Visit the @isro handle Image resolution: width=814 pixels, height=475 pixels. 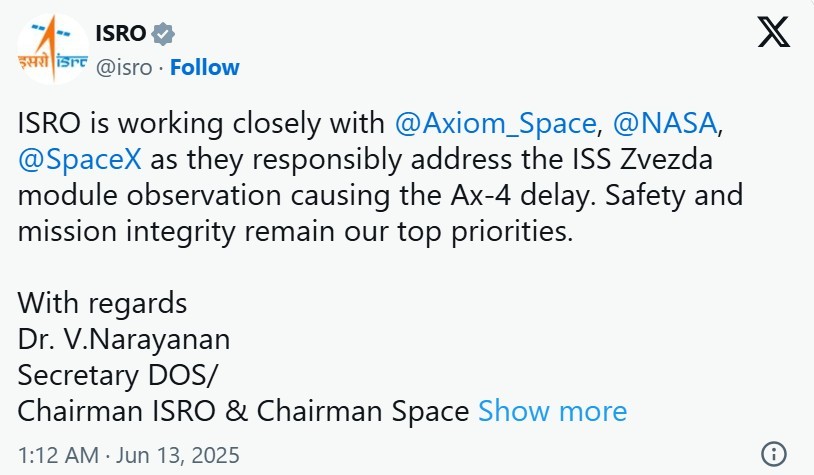click(x=124, y=68)
